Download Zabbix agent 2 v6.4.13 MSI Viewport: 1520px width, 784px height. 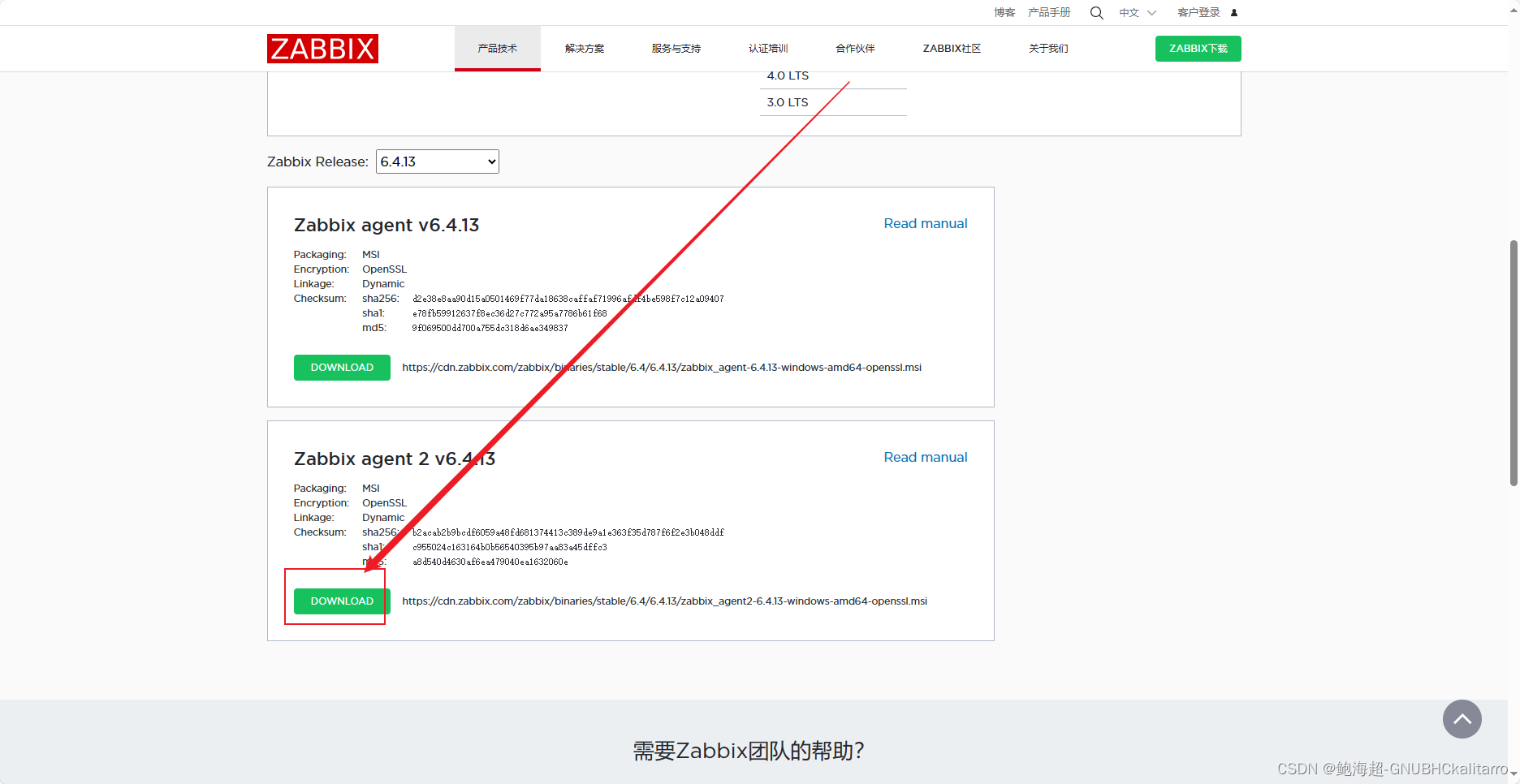[342, 601]
